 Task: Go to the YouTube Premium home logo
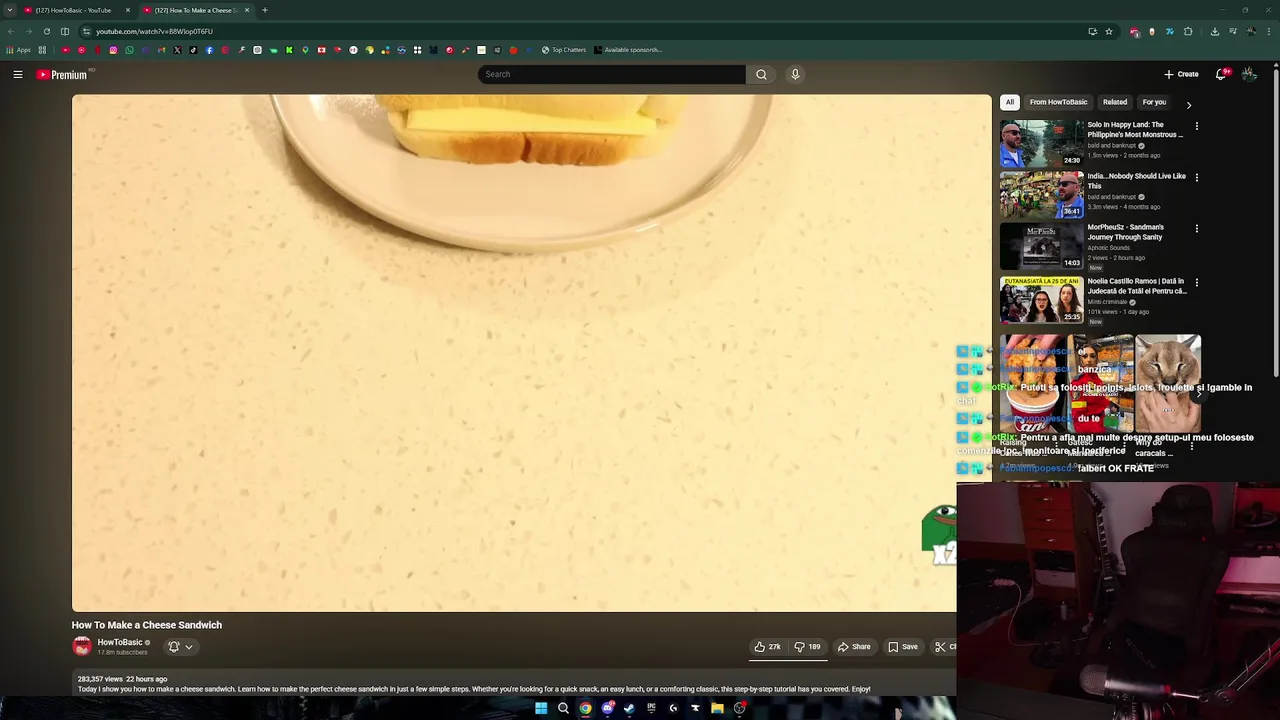click(62, 74)
